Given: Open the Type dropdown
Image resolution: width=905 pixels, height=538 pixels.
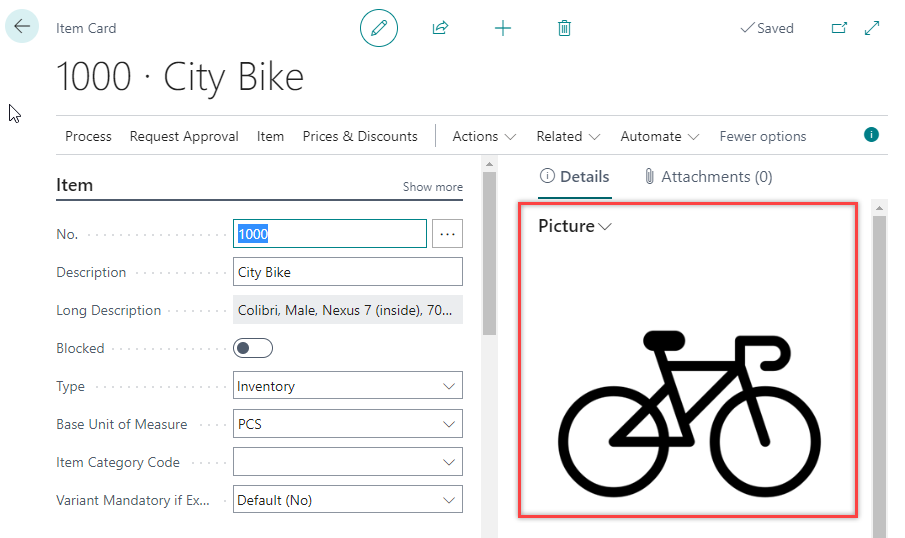Looking at the screenshot, I should (348, 386).
